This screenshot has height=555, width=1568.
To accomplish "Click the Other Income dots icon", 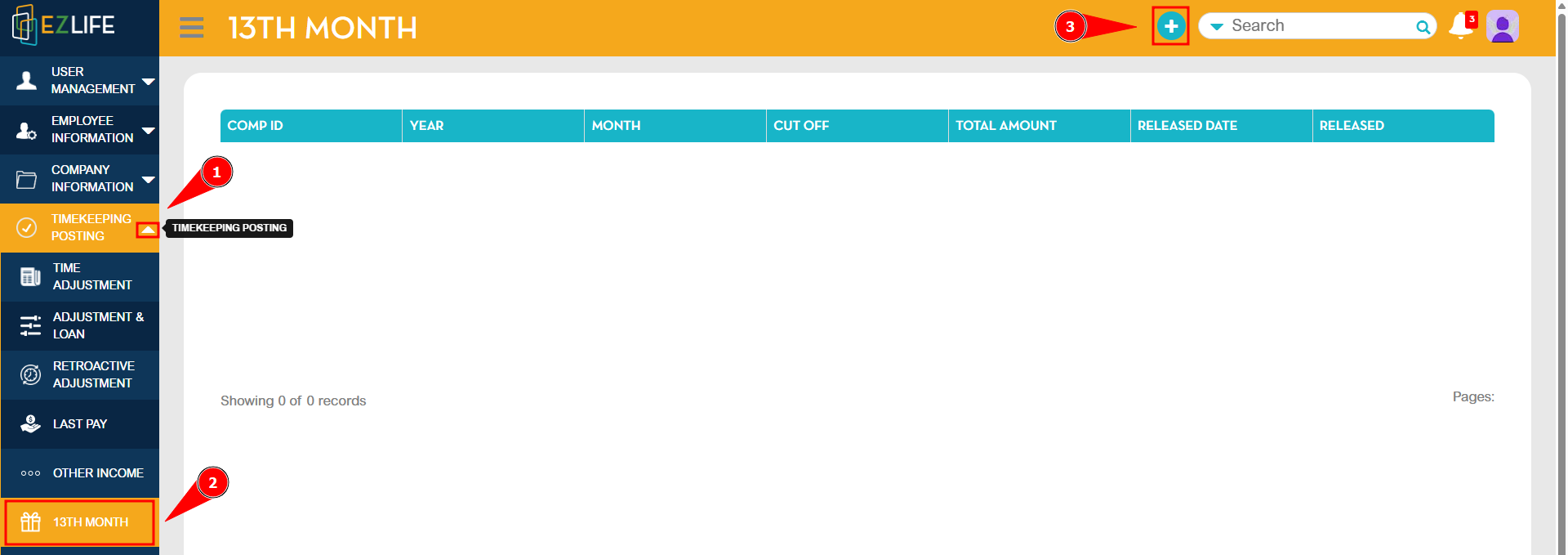I will pyautogui.click(x=30, y=473).
